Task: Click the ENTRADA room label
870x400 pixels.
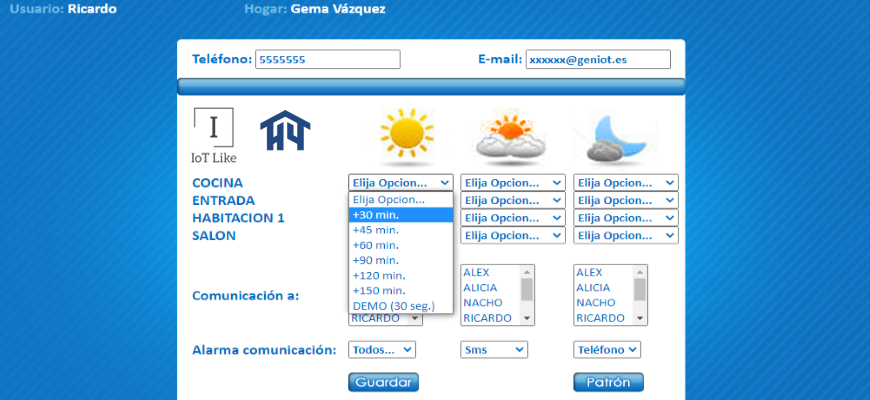Action: (x=224, y=200)
